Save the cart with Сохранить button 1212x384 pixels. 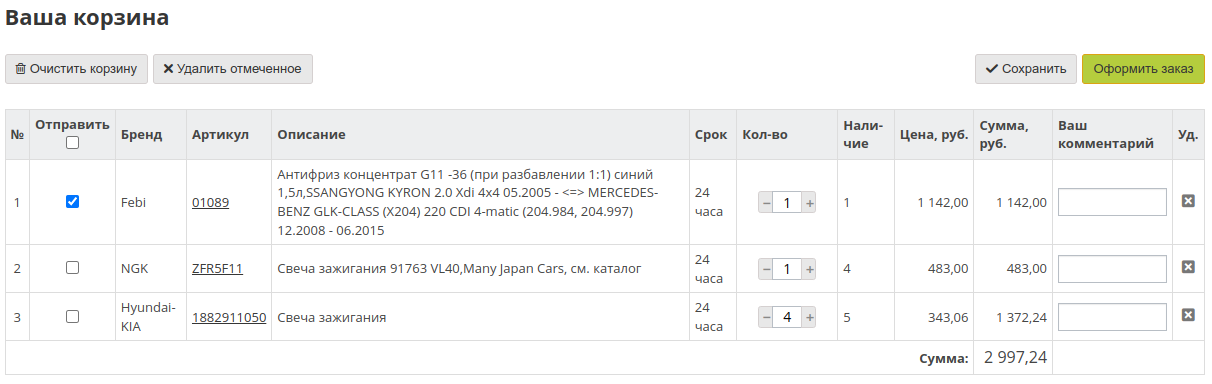point(1026,69)
